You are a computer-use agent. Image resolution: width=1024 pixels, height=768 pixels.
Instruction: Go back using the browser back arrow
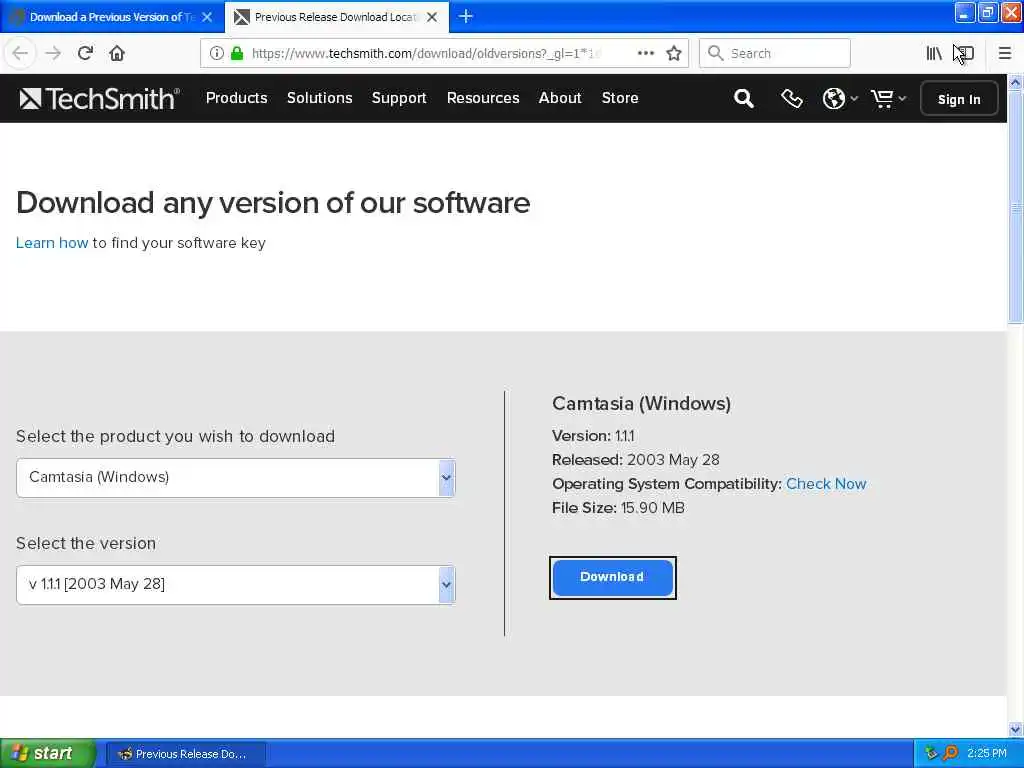coord(20,53)
